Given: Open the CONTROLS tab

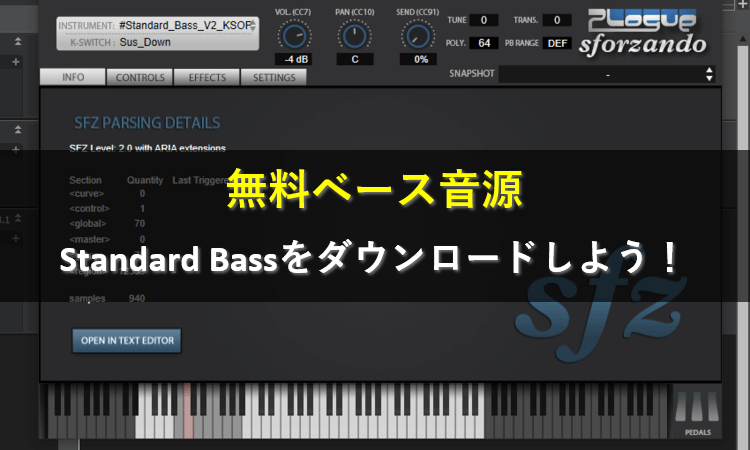Looking at the screenshot, I should 140,77.
